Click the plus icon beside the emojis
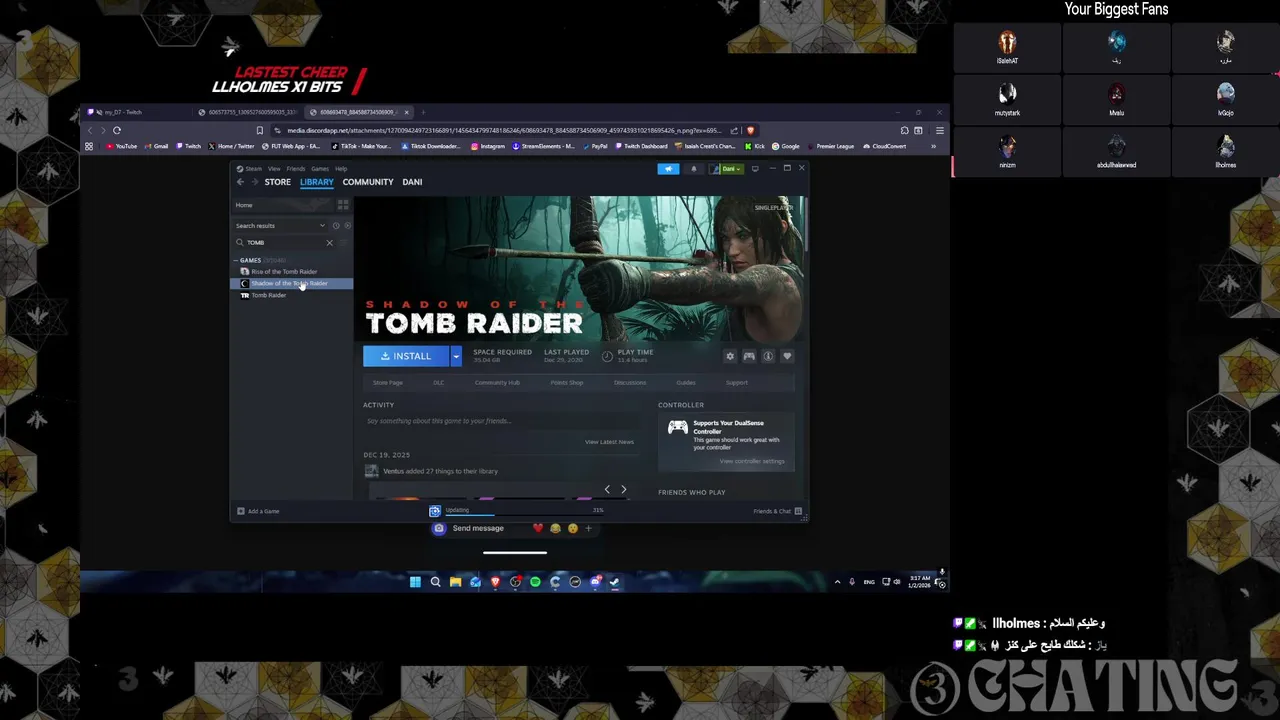 coord(588,528)
